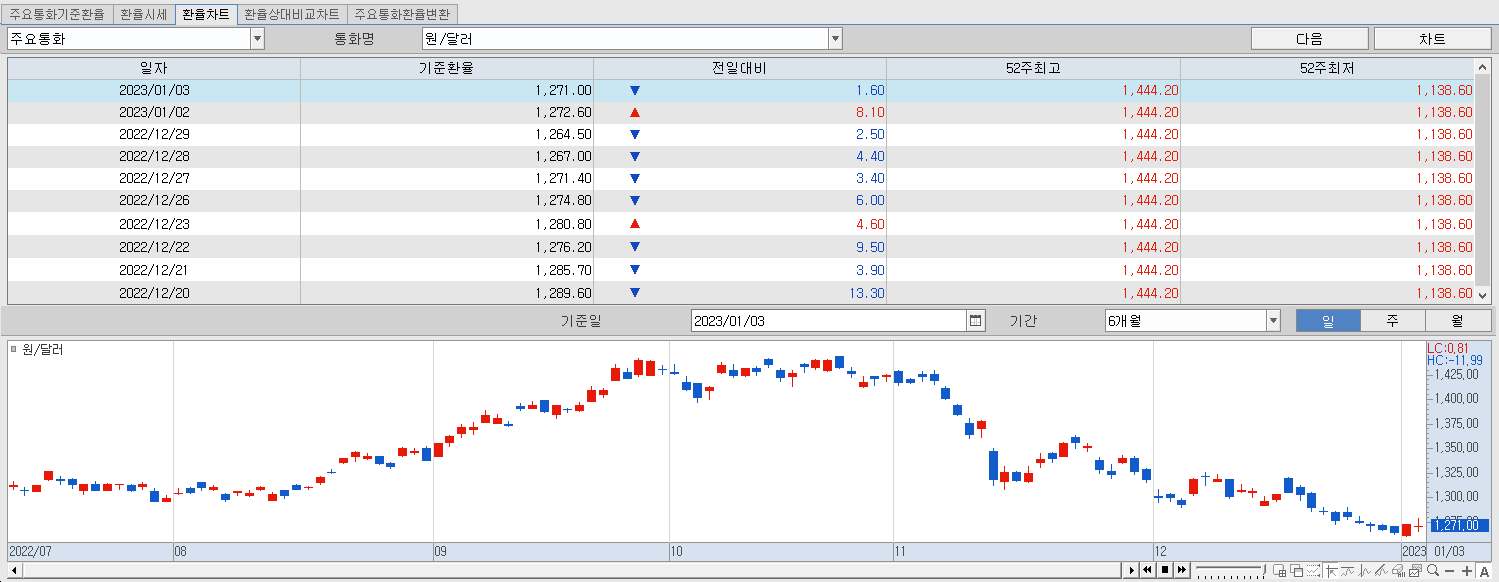Open the 주요통화 currency group dropdown
Image resolution: width=1499 pixels, height=582 pixels.
[257, 39]
